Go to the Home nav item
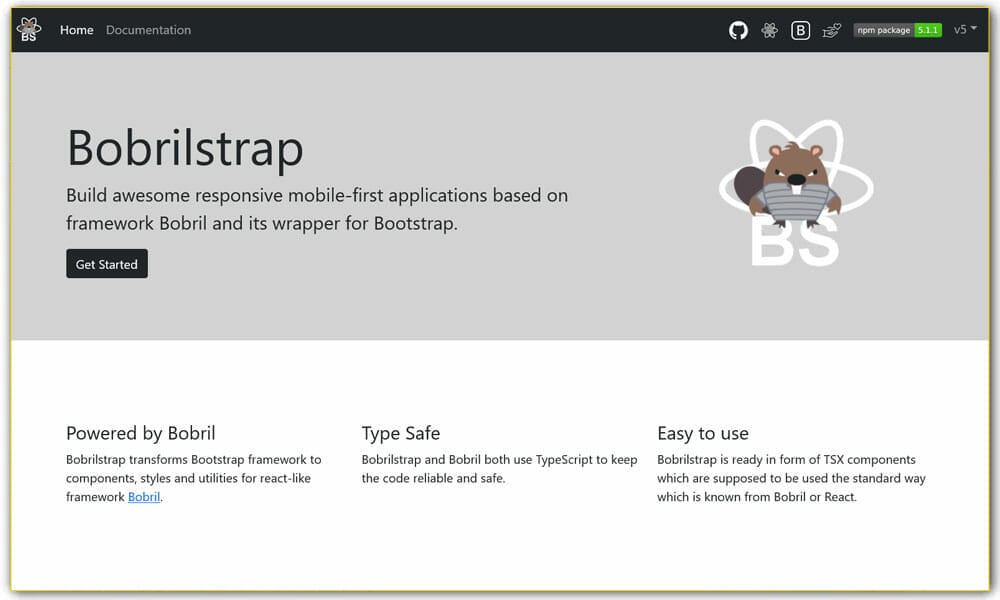 point(76,30)
